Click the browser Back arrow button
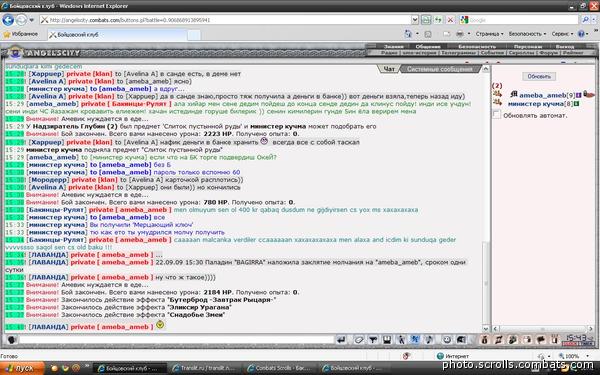Viewport: 600px width, 375px height. click(x=8, y=20)
